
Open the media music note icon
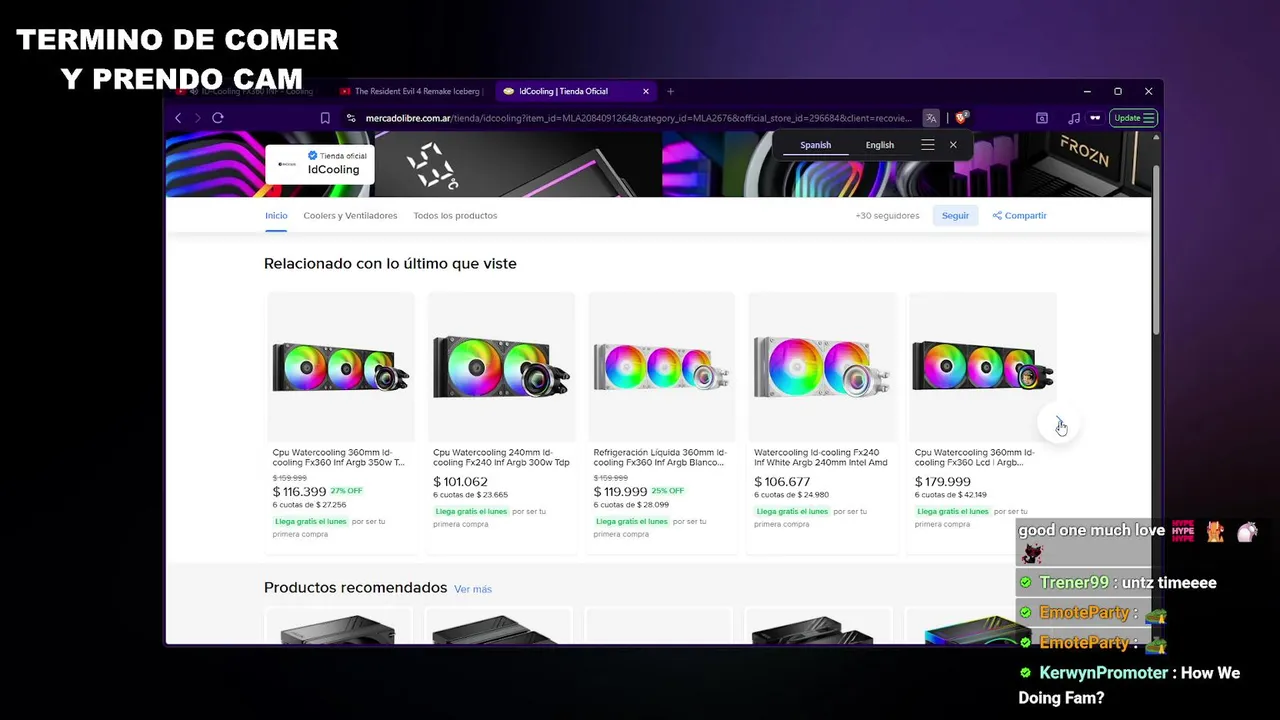point(1074,118)
